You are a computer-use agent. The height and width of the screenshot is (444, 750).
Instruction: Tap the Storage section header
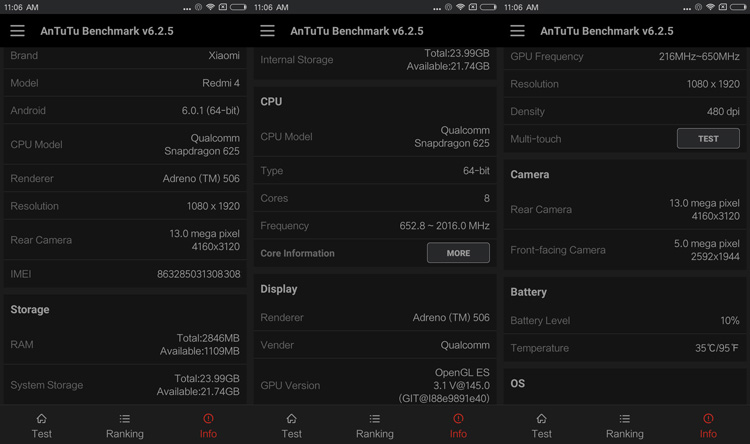pyautogui.click(x=30, y=310)
